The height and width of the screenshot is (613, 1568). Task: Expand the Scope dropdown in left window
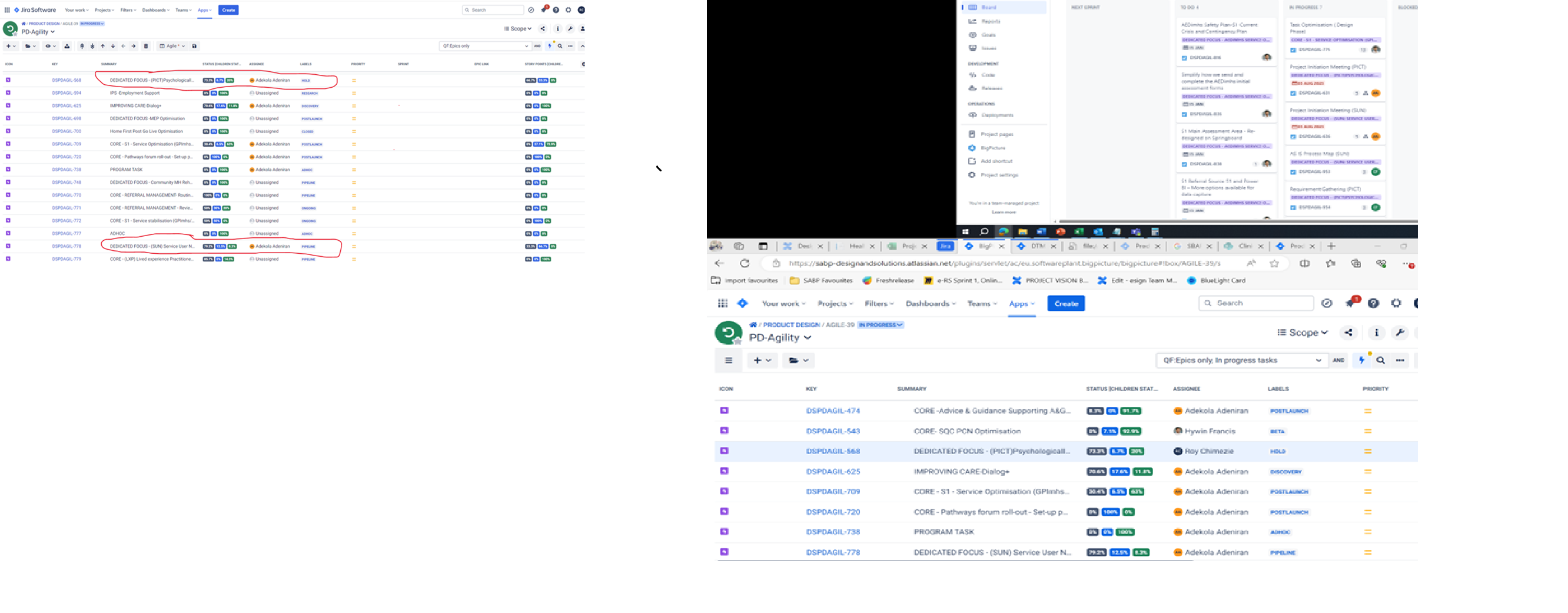click(x=518, y=29)
